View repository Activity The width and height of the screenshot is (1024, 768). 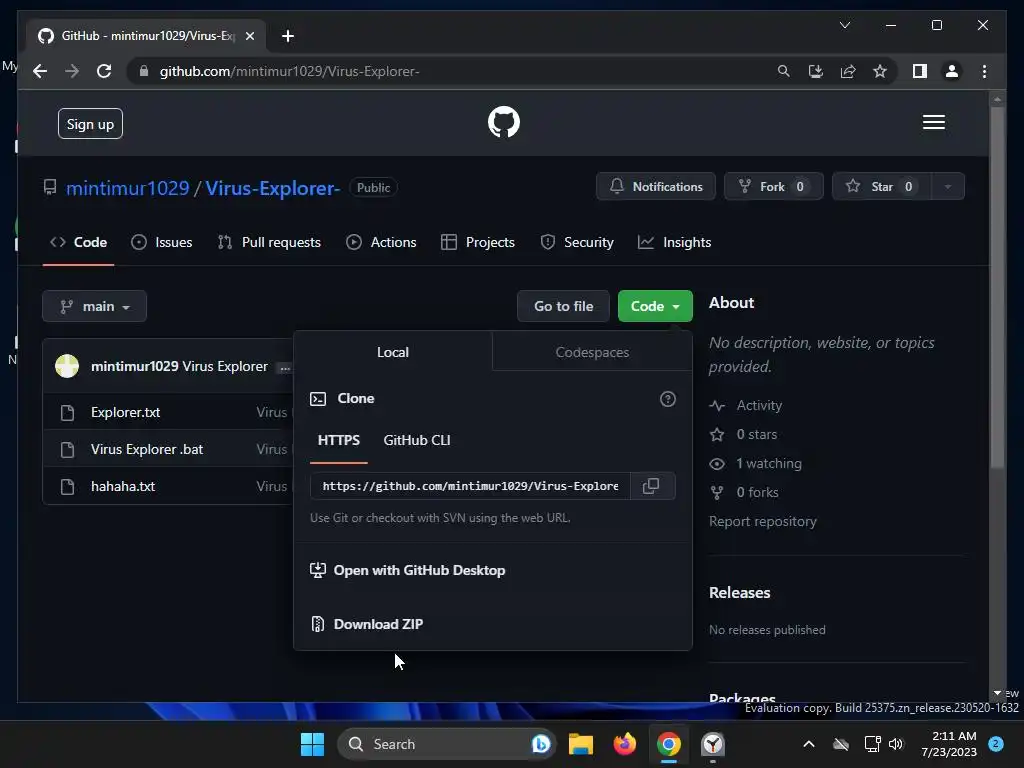pos(746,406)
